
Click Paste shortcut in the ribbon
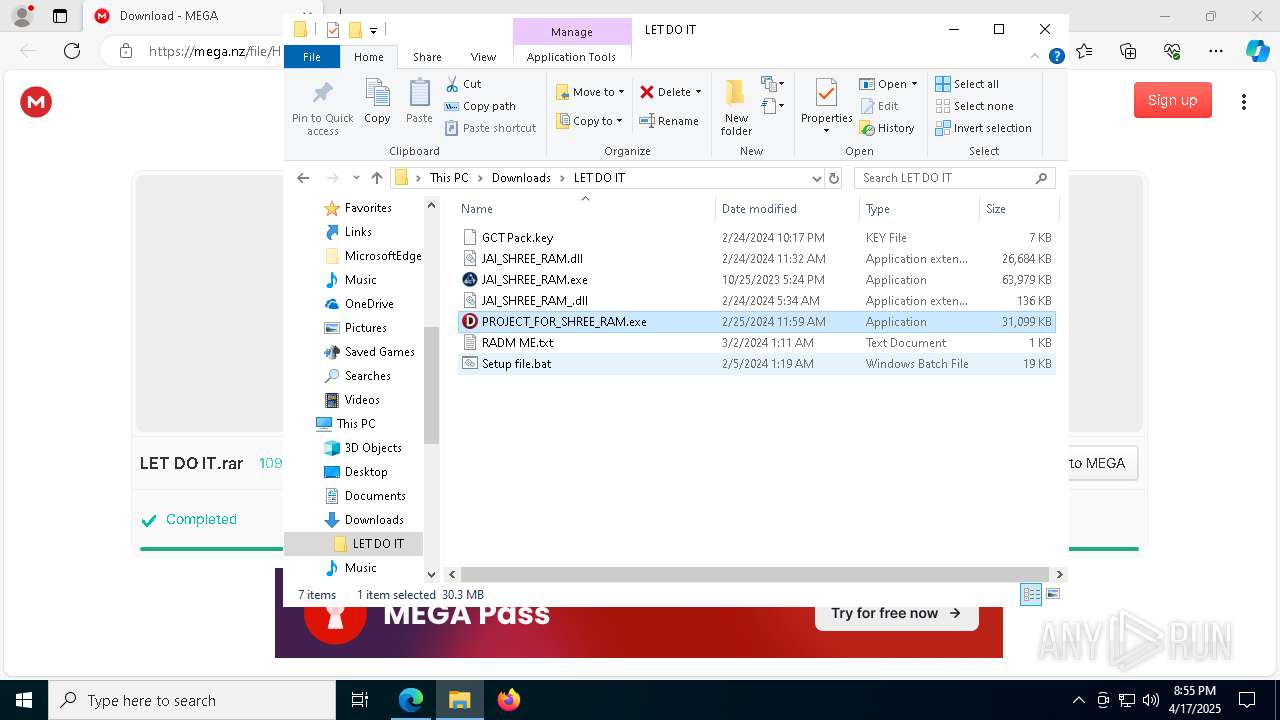tap(490, 128)
